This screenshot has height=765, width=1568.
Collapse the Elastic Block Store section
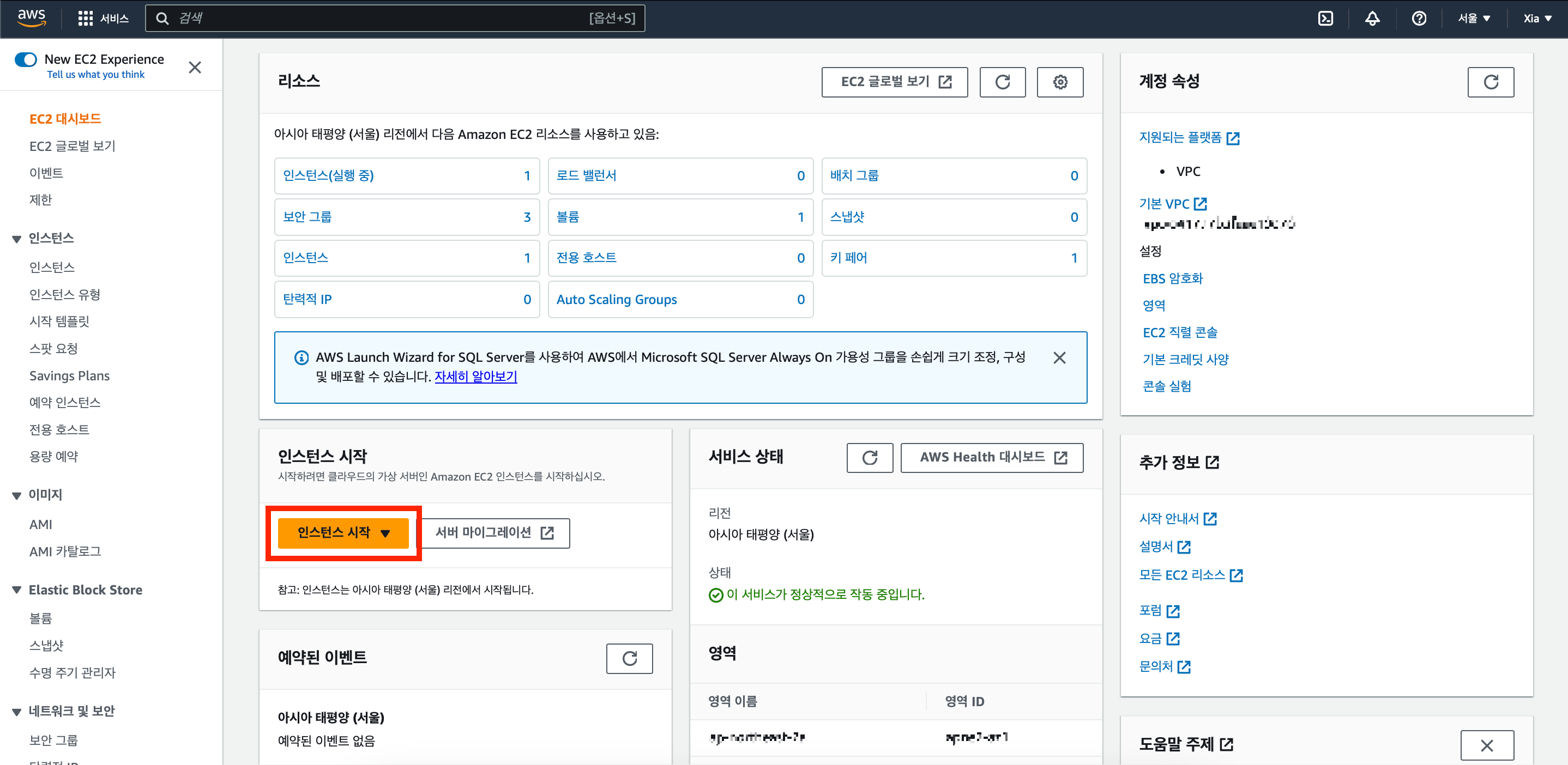coord(16,590)
